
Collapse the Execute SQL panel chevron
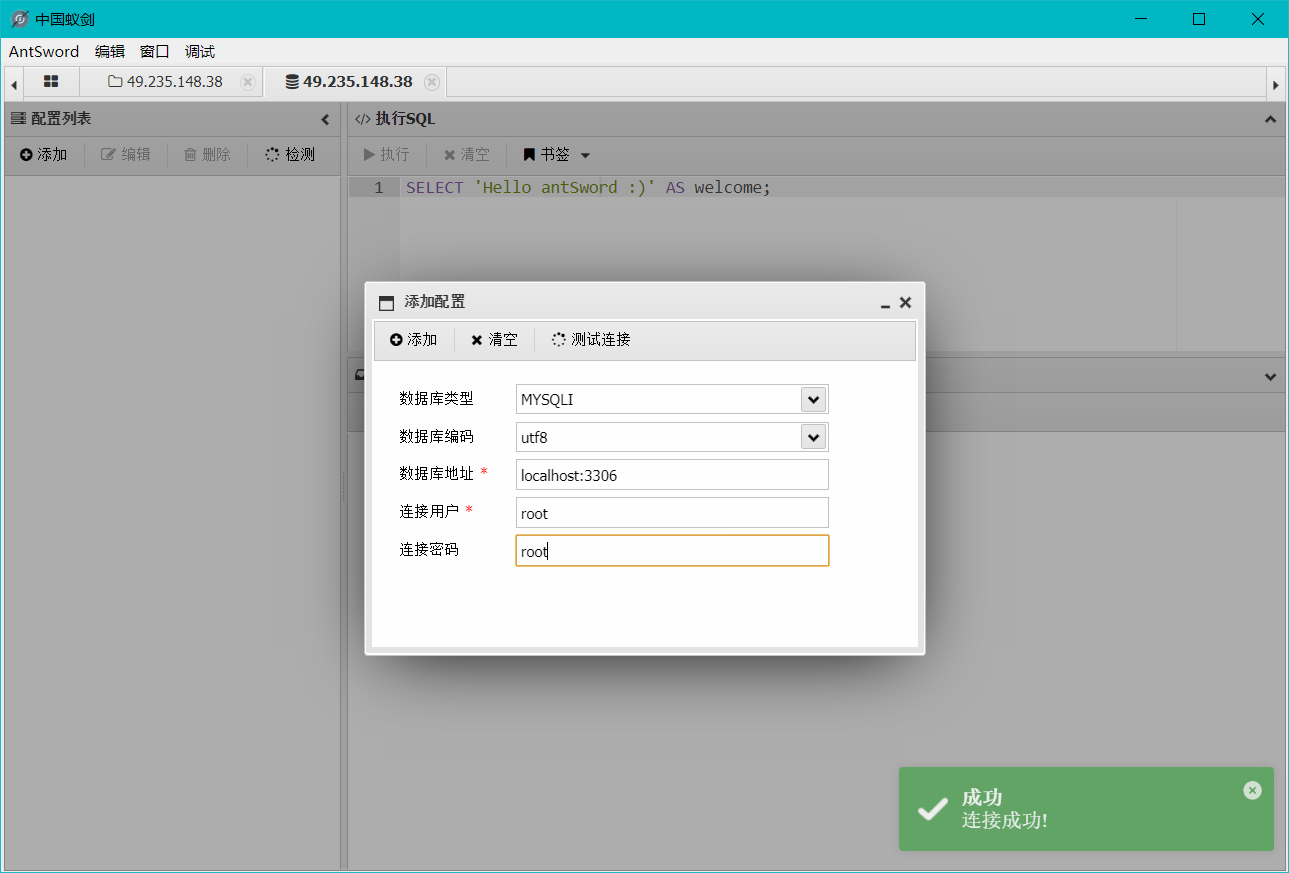1270,119
